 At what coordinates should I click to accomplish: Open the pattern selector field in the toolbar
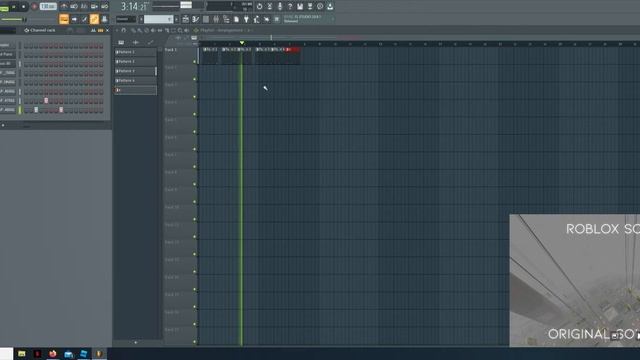(x=158, y=19)
